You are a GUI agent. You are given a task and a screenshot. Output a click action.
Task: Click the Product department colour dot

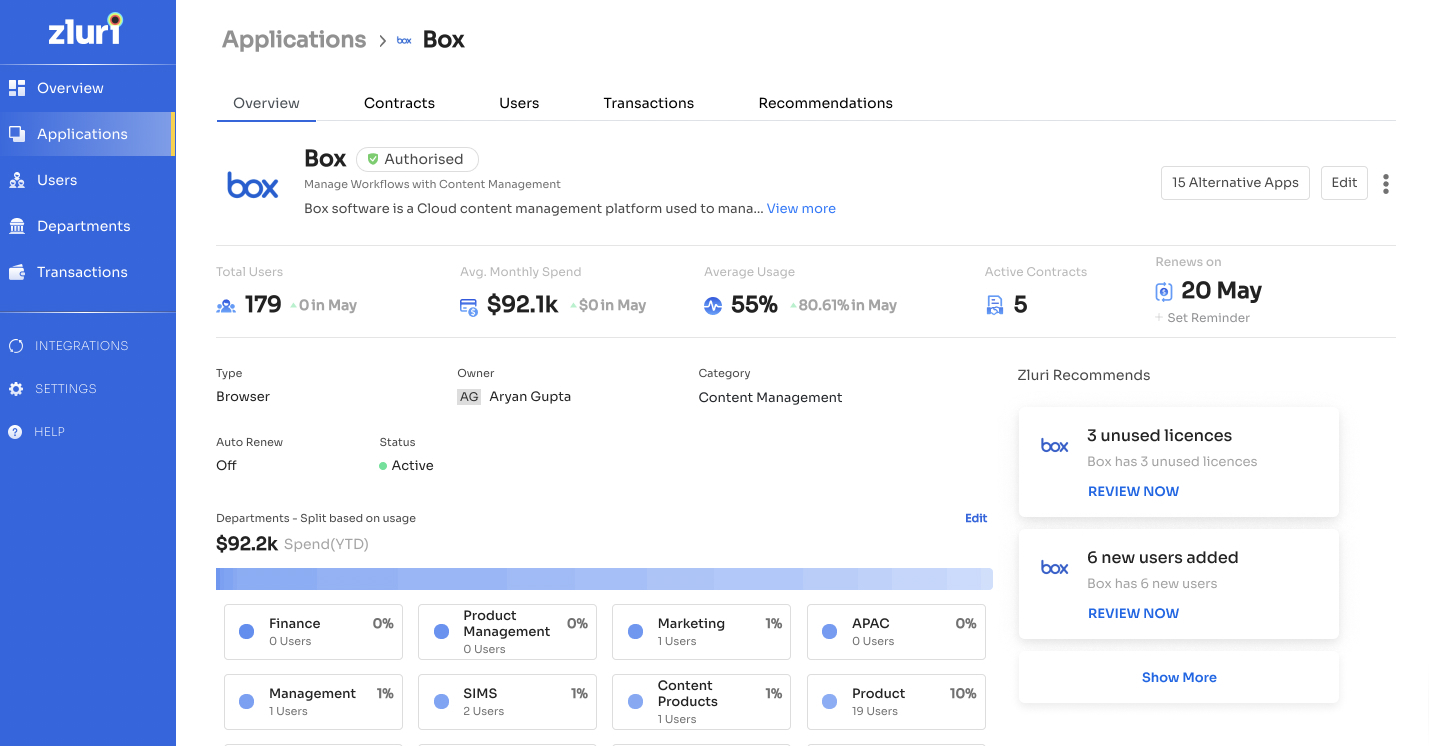(x=829, y=702)
